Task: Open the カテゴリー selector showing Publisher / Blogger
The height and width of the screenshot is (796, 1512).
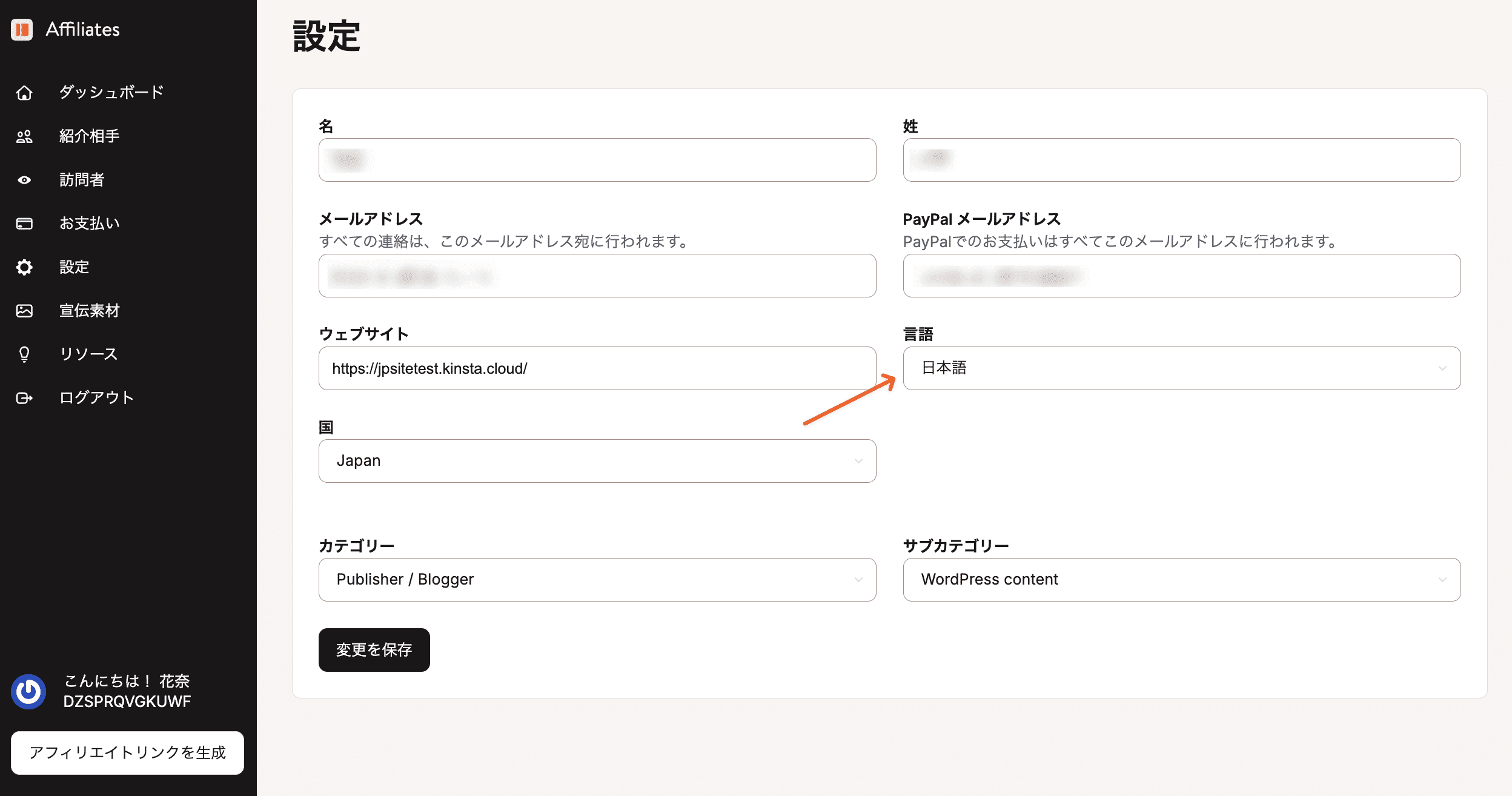Action: click(596, 579)
